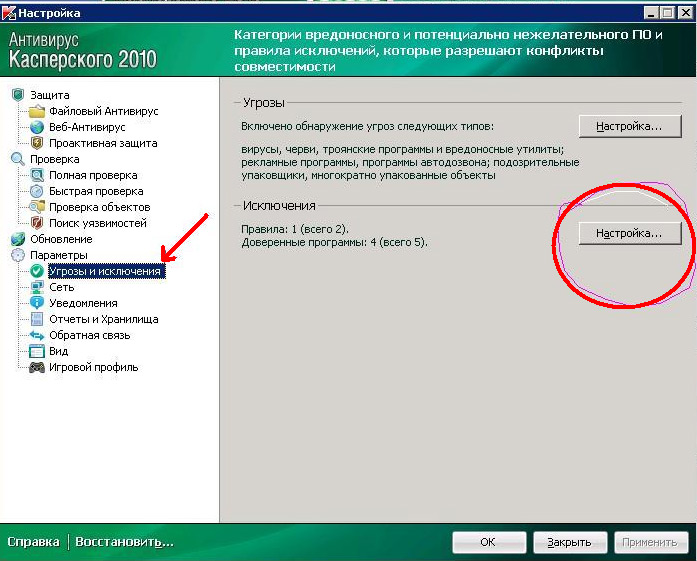697x561 pixels.
Task: Click the Файловый Антивирус folder icon
Action: tap(37, 111)
